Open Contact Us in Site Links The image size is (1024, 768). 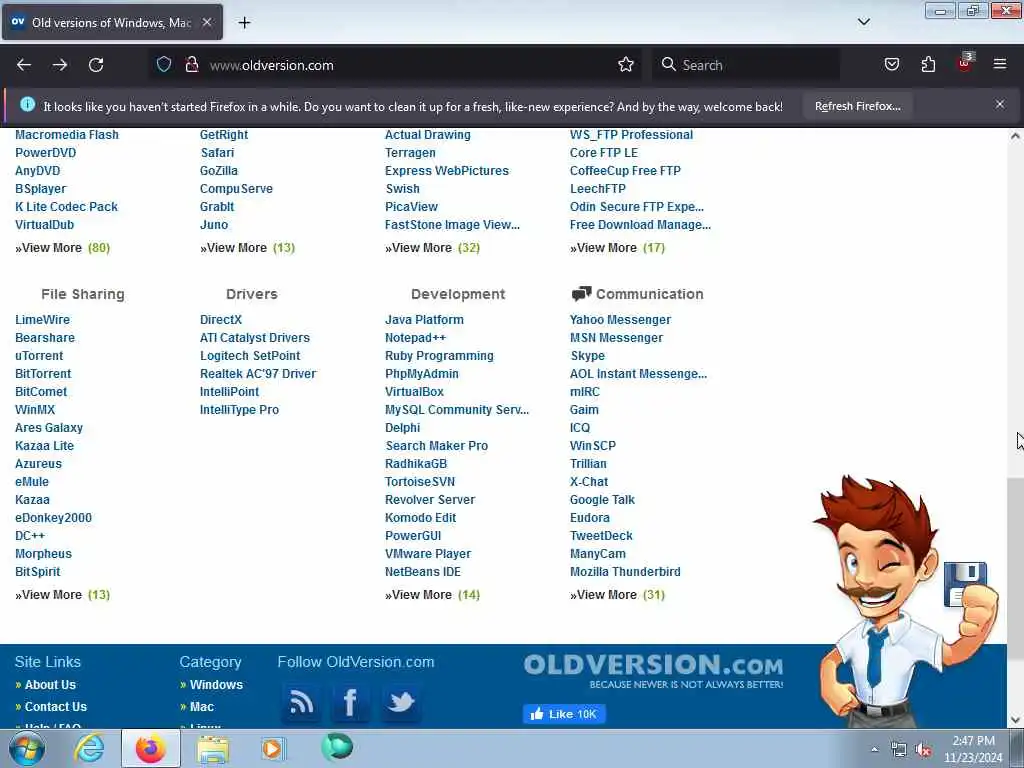tap(56, 707)
